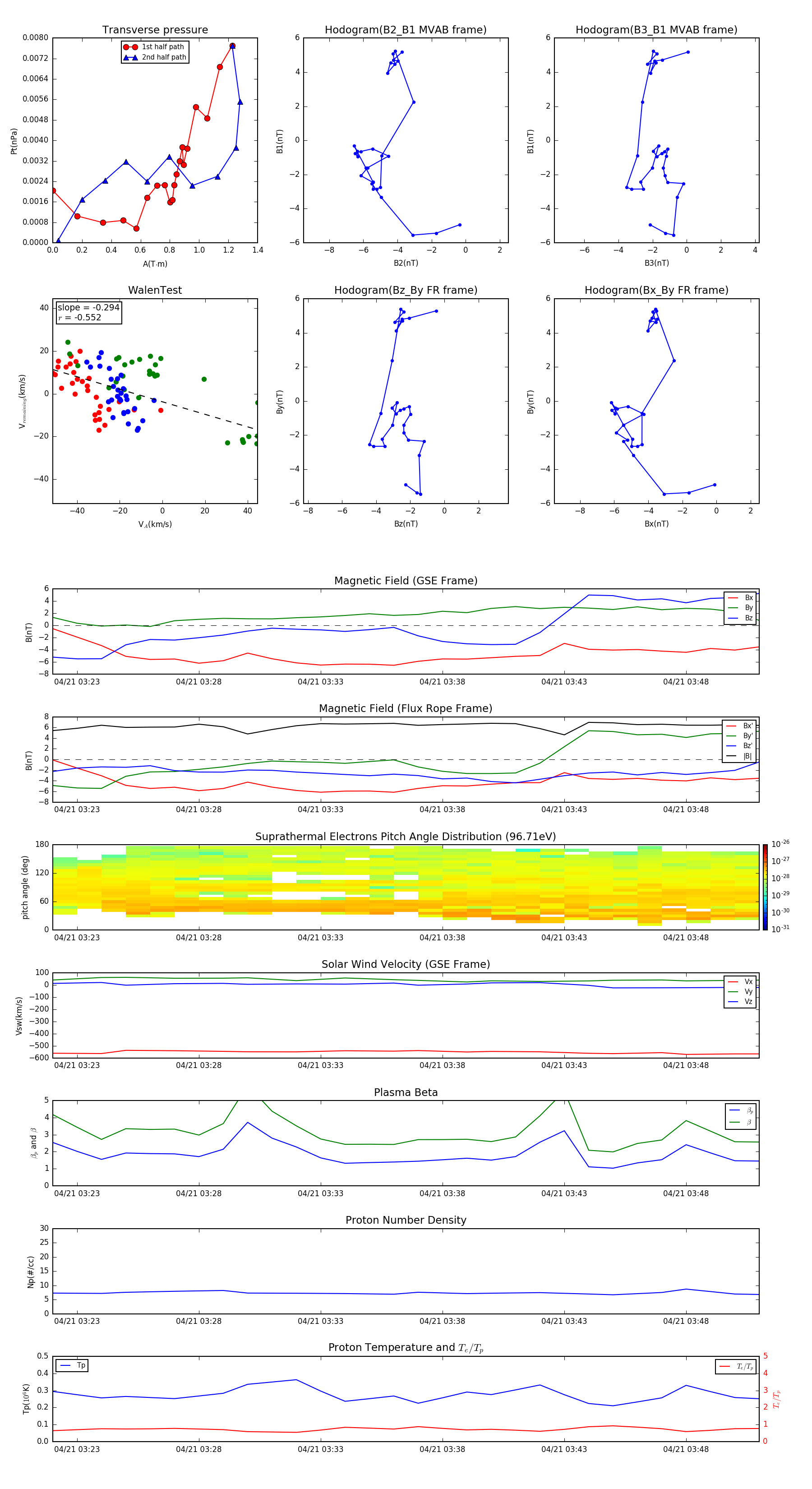Screen dimensions: 812x1489
Task: Click the 04/21 03:43 tick under Proton Number Density
Action: pyautogui.click(x=564, y=1321)
